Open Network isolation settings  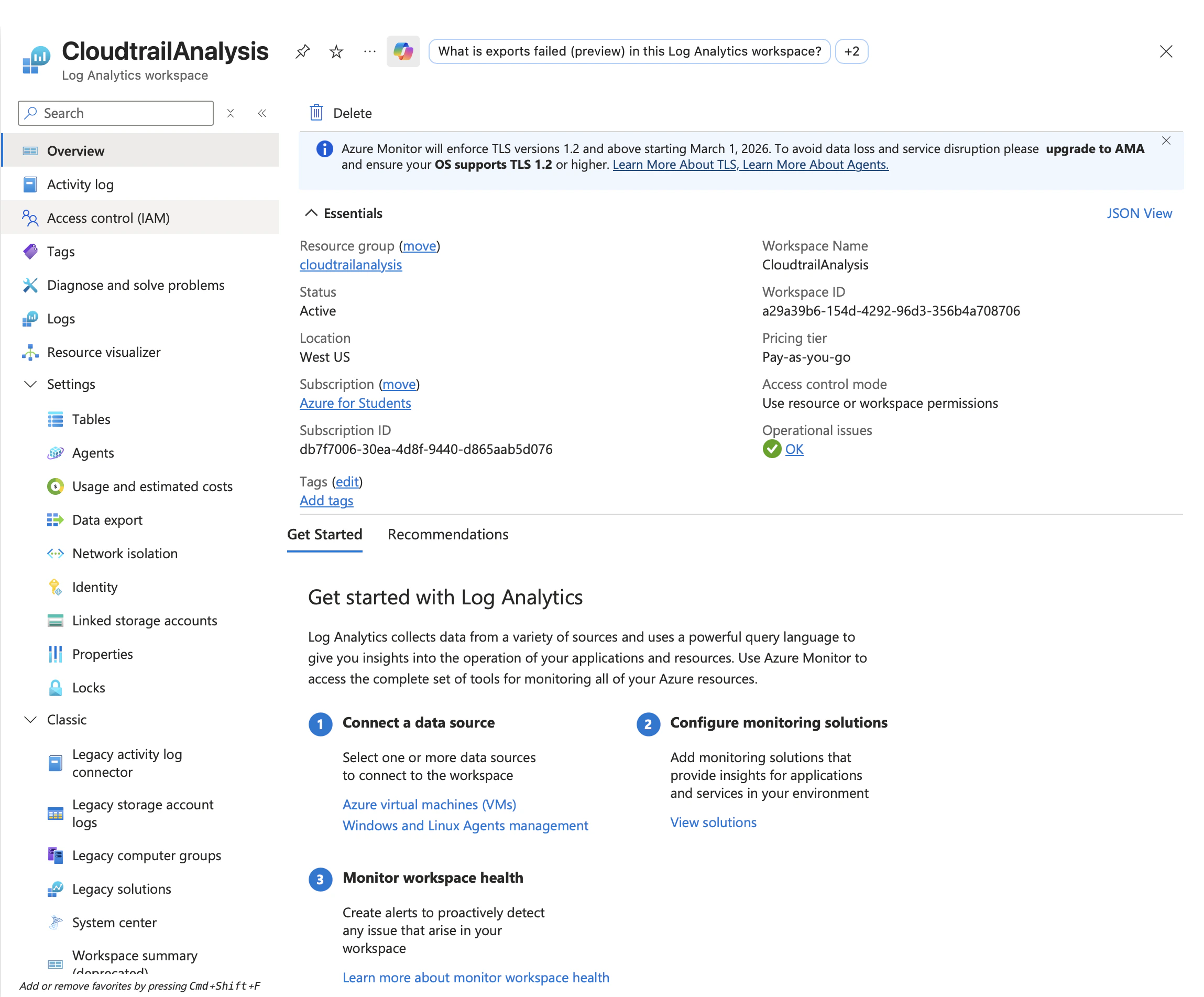[x=124, y=554]
